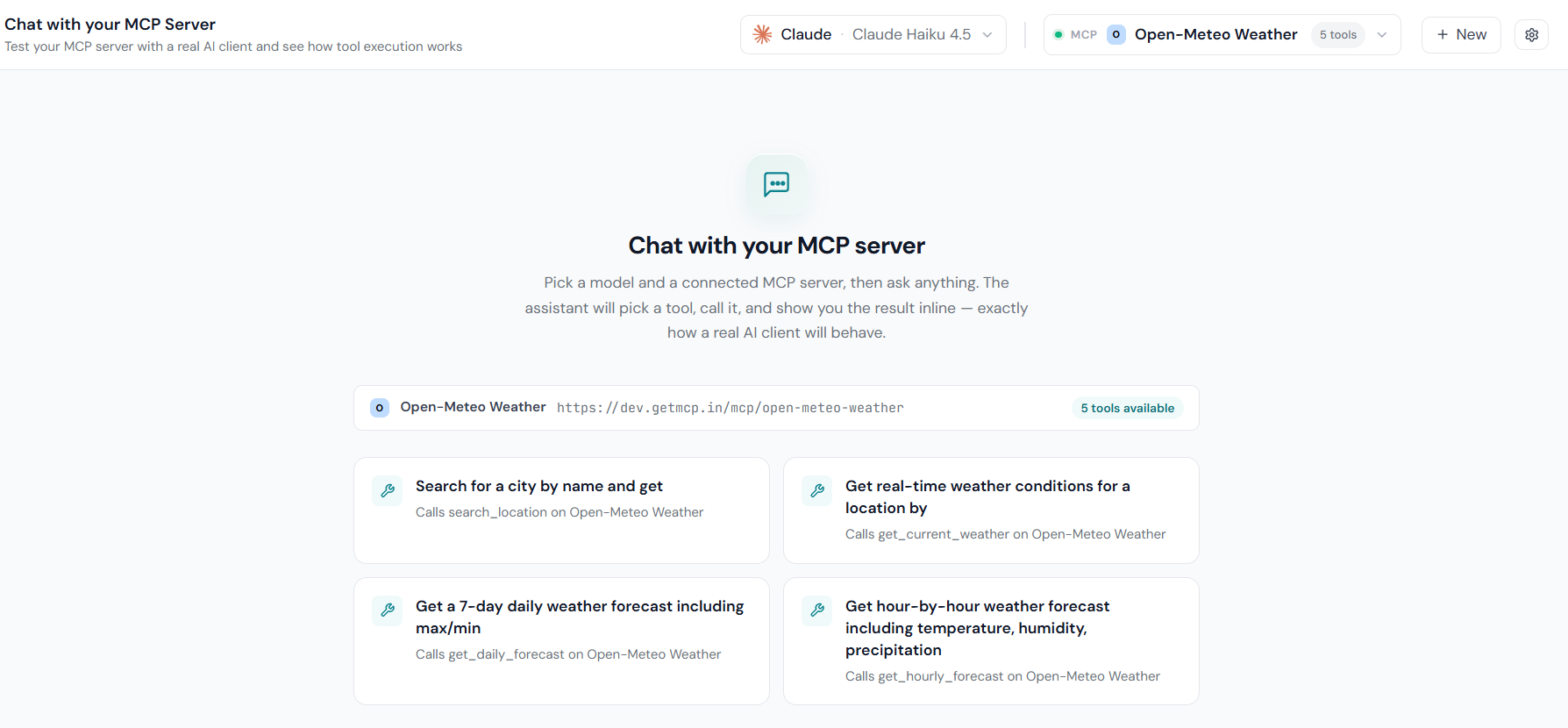The width and height of the screenshot is (1568, 728).
Task: Start a New chat
Action: pos(1461,35)
